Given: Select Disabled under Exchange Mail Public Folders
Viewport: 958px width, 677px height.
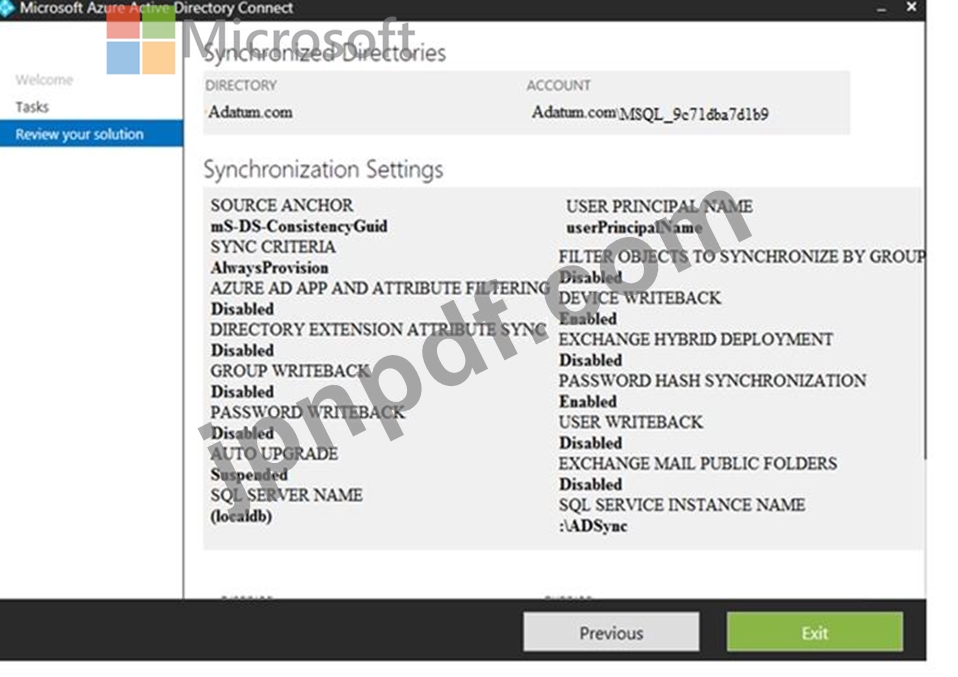Looking at the screenshot, I should 590,485.
